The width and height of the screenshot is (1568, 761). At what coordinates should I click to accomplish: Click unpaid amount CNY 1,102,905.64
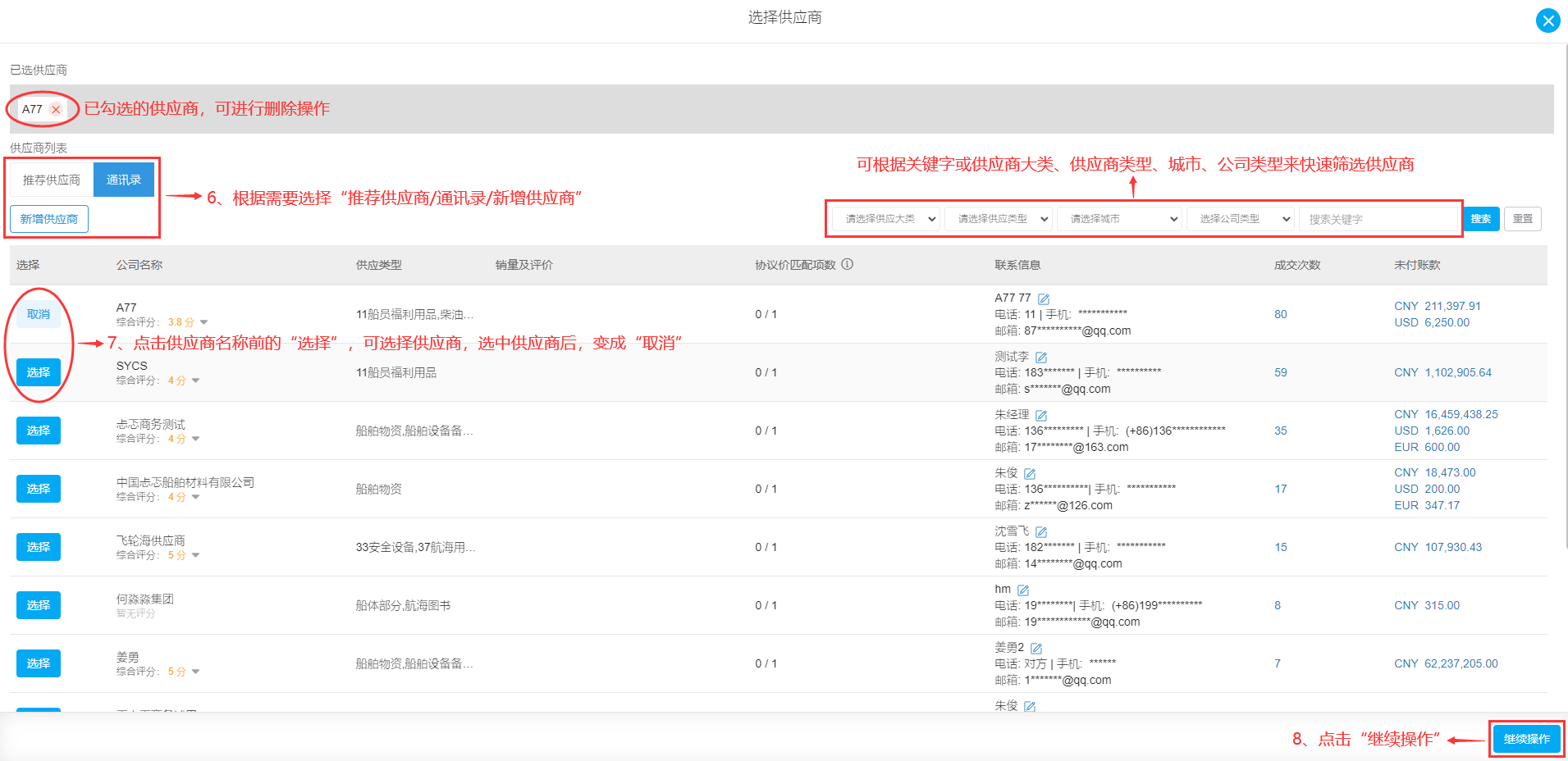tap(1442, 372)
